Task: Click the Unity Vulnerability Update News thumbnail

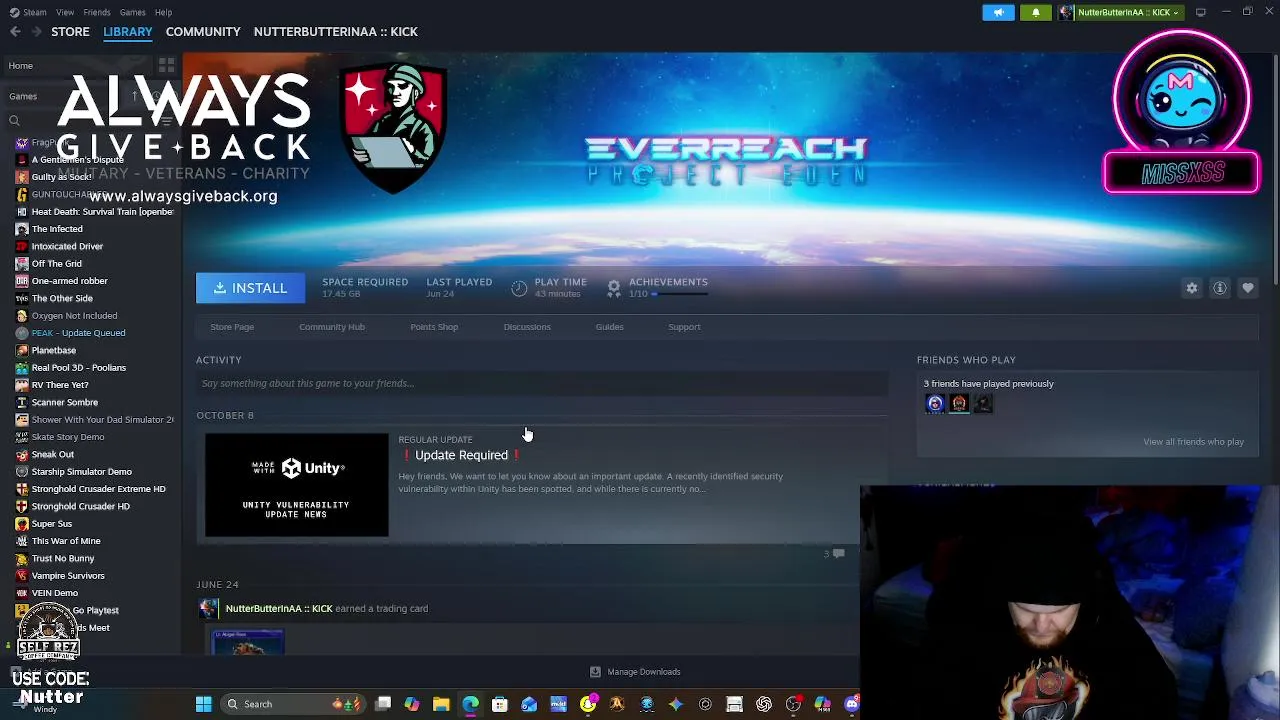Action: point(297,485)
